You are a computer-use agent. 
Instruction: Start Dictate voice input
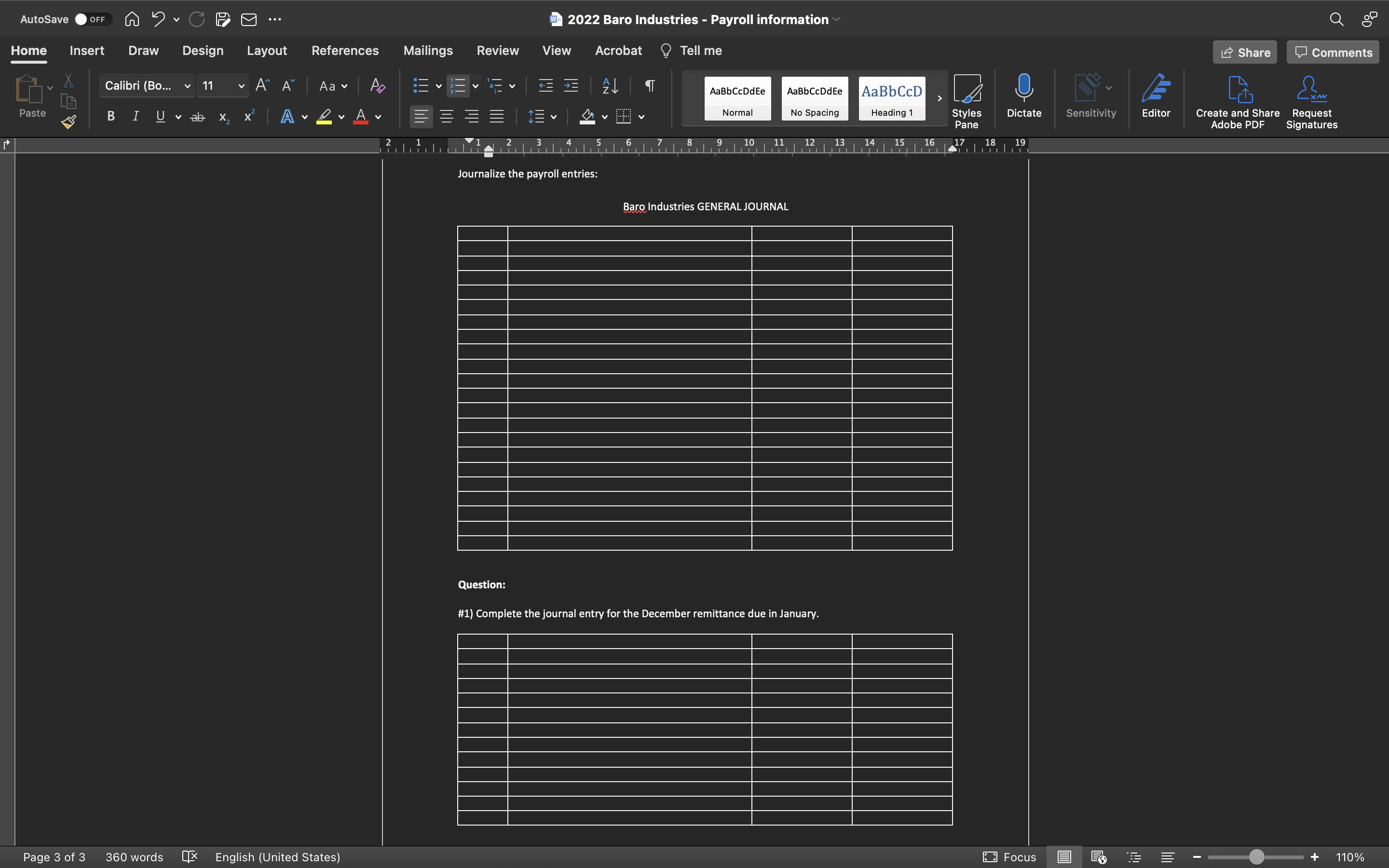[x=1023, y=97]
